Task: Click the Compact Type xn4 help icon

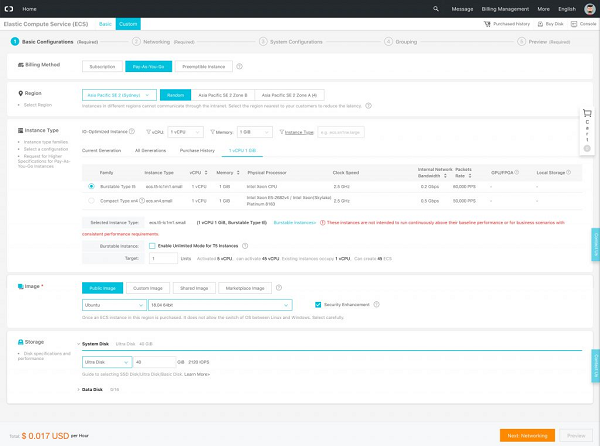Action: click(142, 200)
